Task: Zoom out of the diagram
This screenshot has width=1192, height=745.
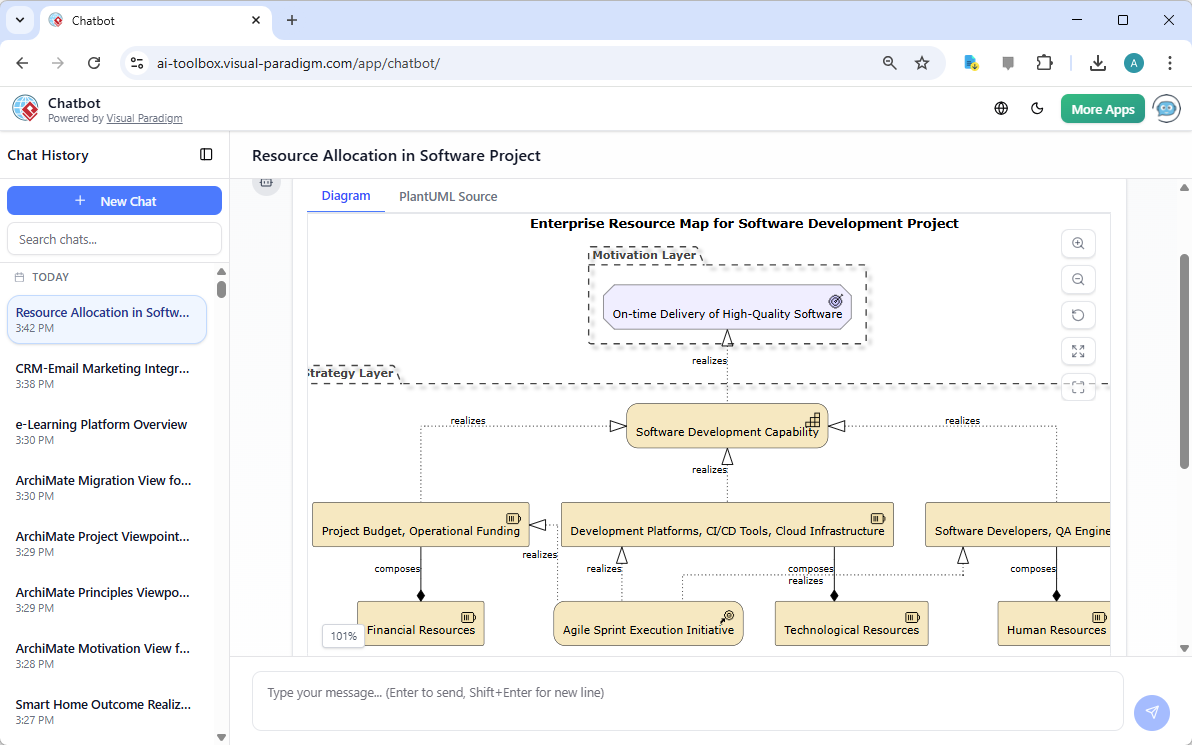Action: point(1078,279)
